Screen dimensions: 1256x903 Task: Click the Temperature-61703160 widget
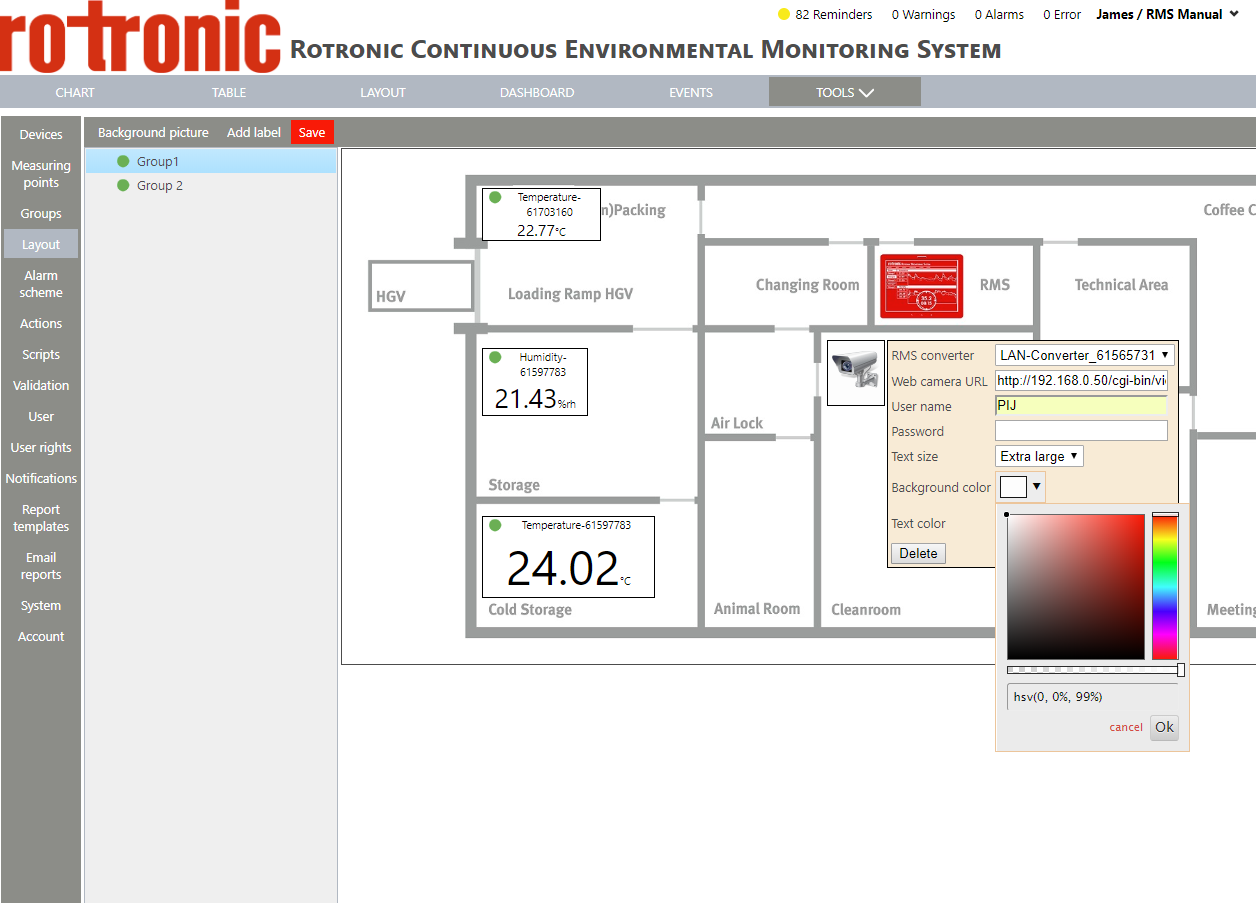pyautogui.click(x=541, y=214)
